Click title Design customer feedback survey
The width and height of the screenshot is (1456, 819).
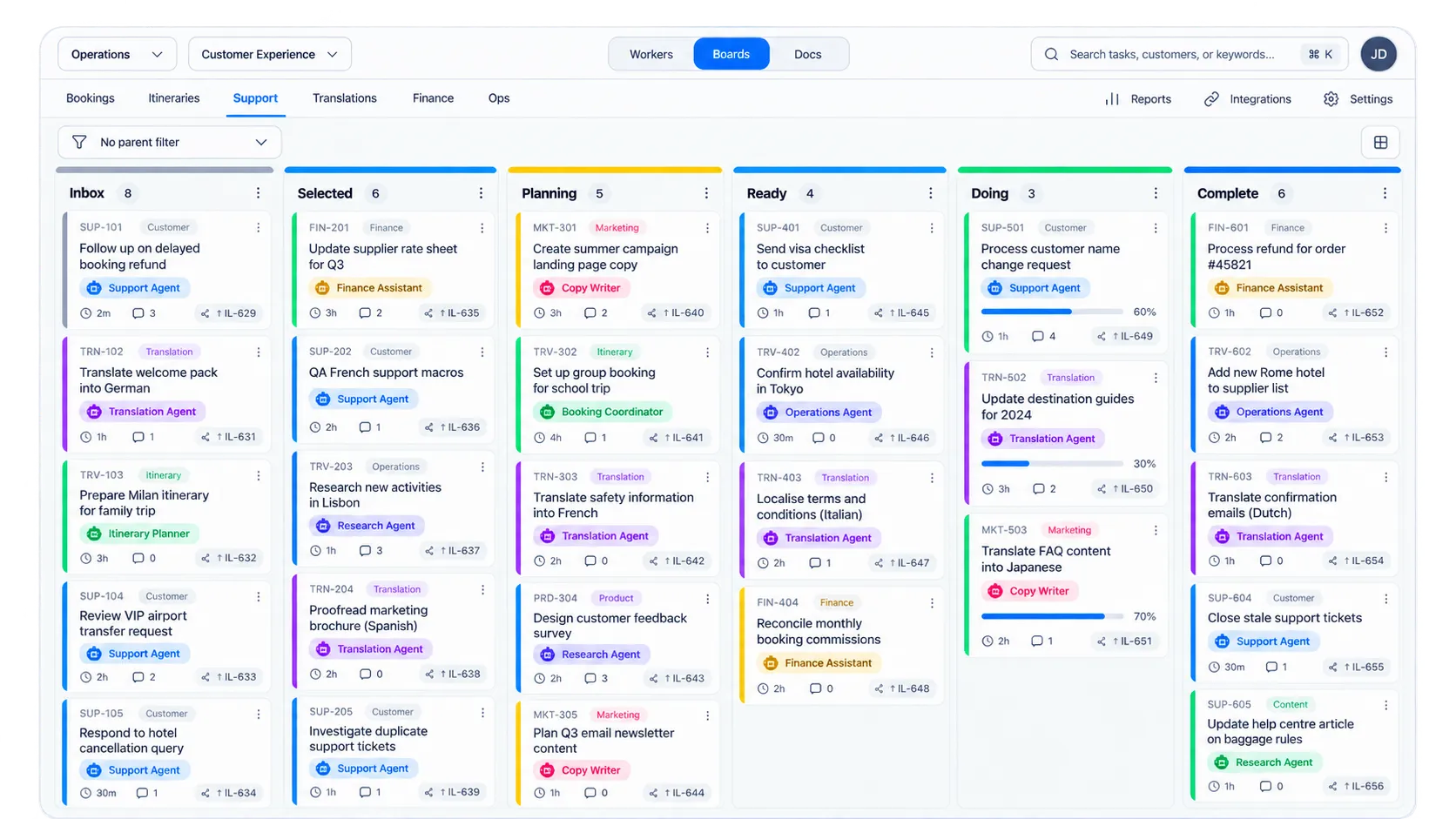pyautogui.click(x=610, y=626)
